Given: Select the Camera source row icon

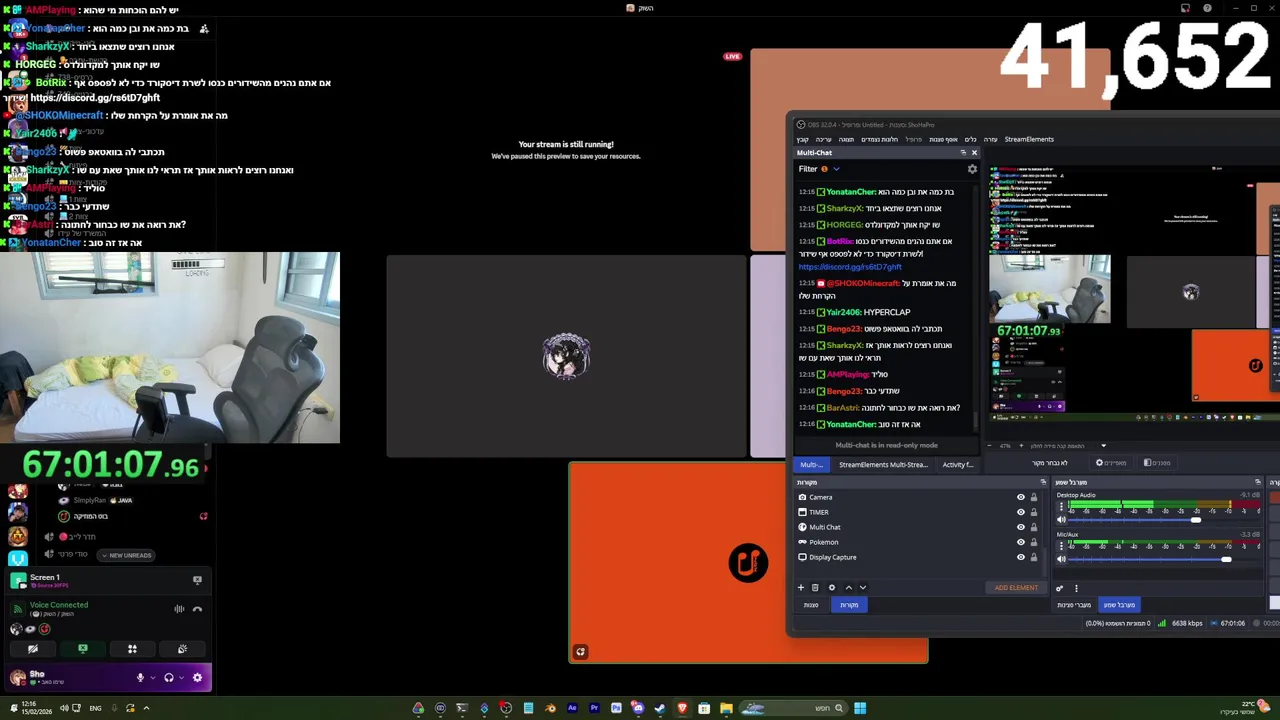Looking at the screenshot, I should click(802, 497).
